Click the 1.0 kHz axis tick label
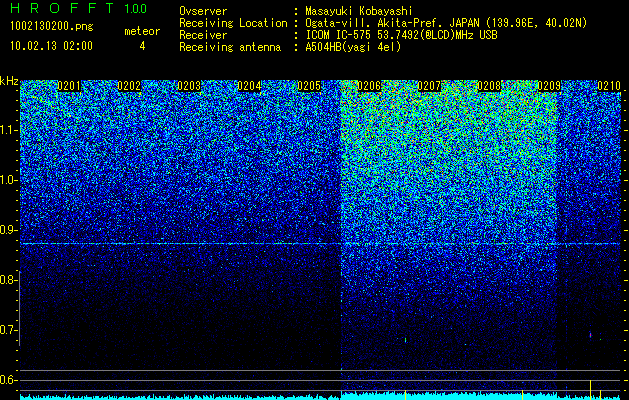 8,180
